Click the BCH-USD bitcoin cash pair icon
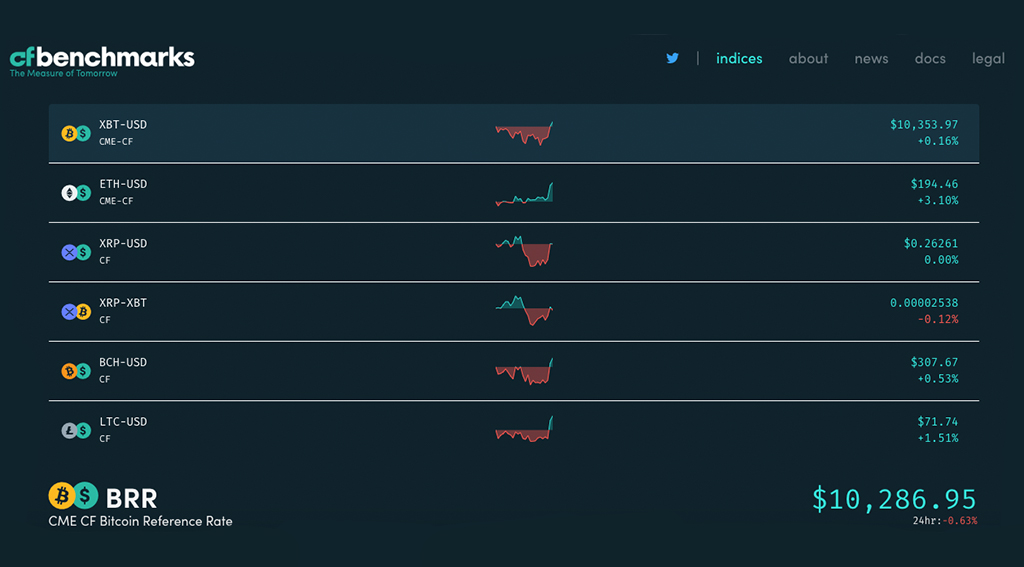 pyautogui.click(x=76, y=371)
